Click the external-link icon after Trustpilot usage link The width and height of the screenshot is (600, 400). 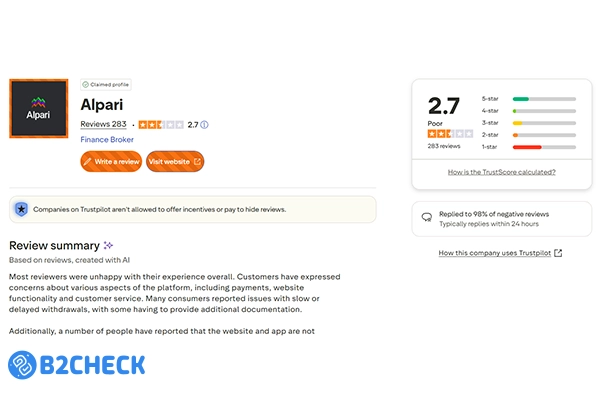click(558, 253)
